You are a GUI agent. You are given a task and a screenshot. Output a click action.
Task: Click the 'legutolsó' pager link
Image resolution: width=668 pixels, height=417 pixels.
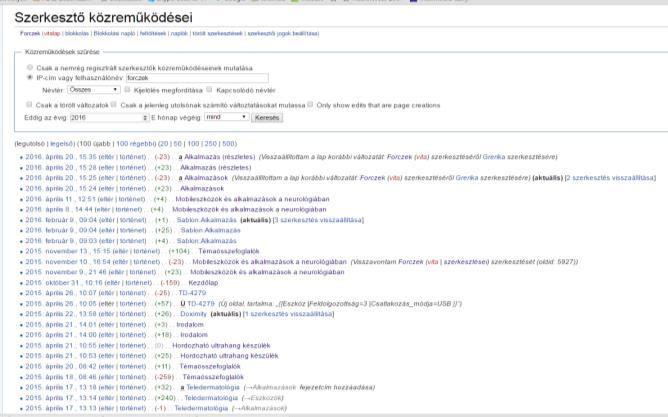coord(30,144)
